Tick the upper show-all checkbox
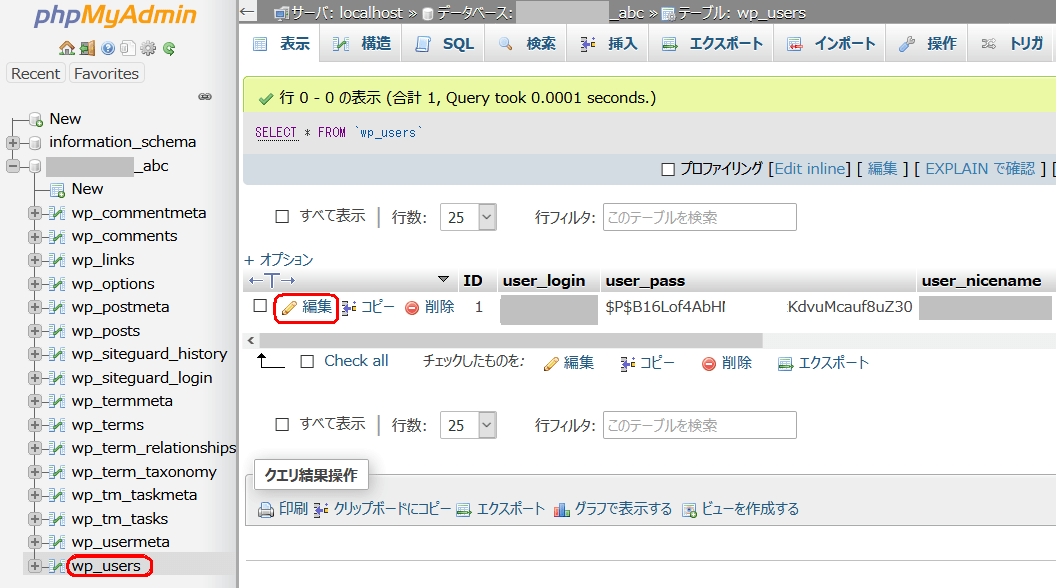 pos(282,217)
